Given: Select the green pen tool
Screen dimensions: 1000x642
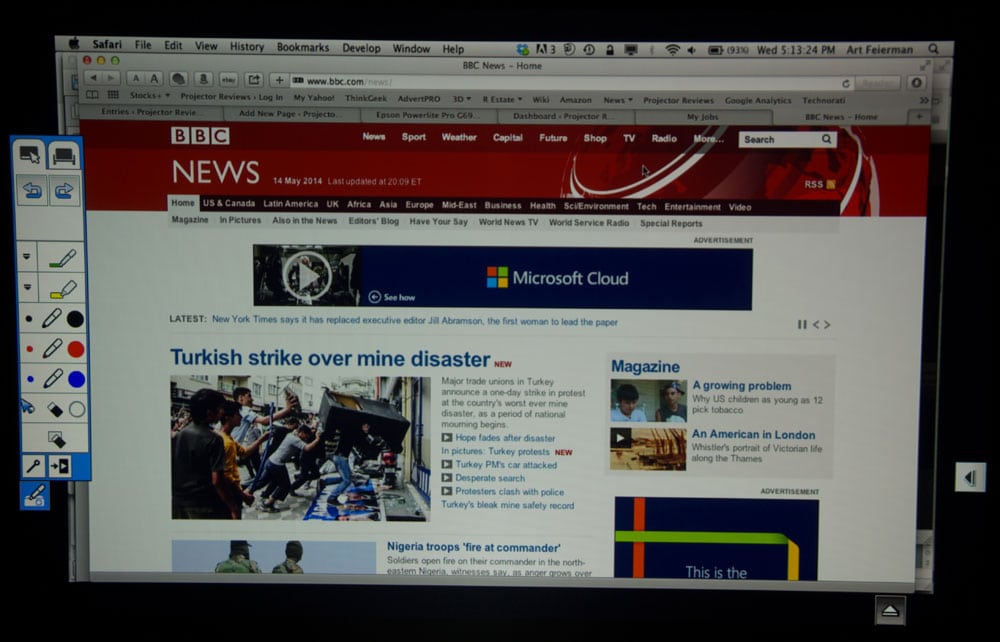Looking at the screenshot, I should tap(62, 258).
